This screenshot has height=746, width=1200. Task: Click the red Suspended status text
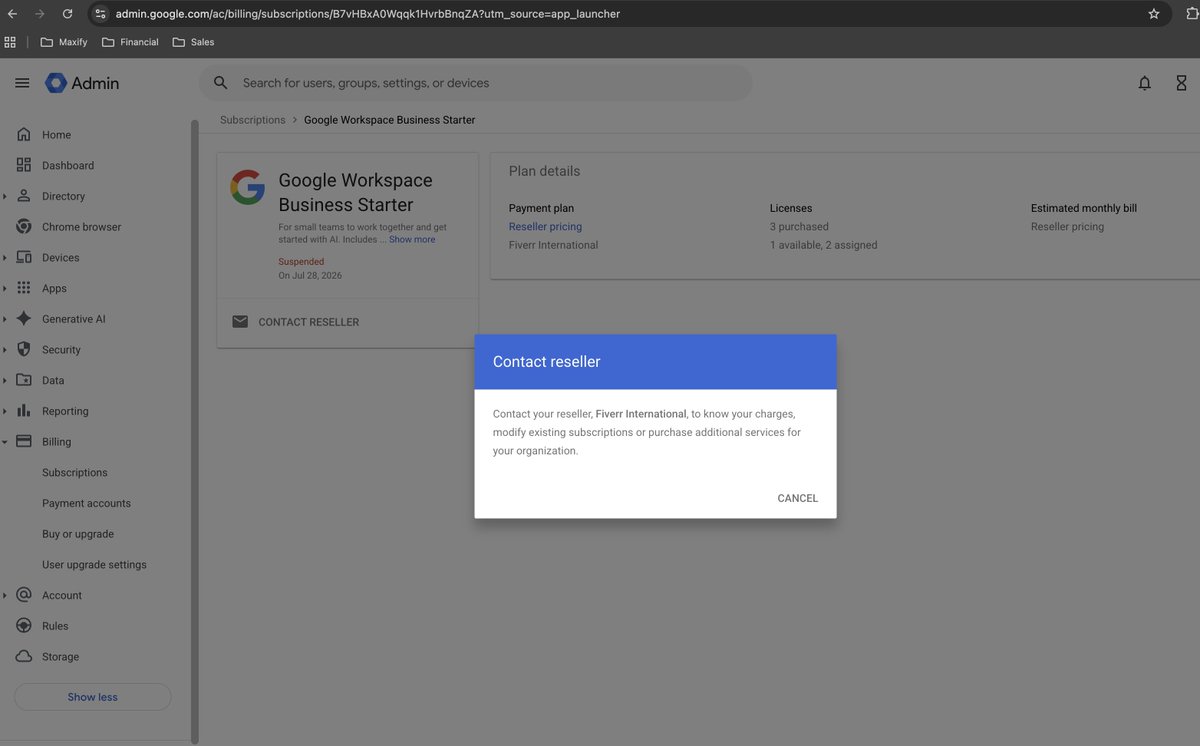(x=301, y=262)
